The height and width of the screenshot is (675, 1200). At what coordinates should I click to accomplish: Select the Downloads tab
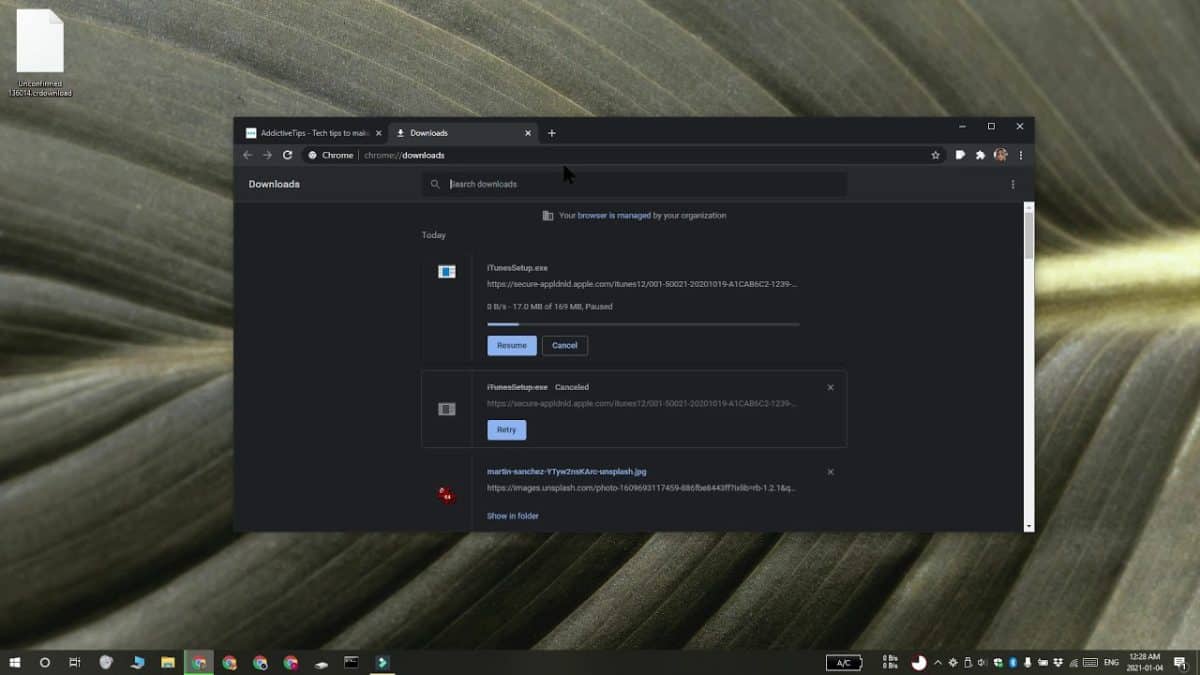[x=463, y=133]
